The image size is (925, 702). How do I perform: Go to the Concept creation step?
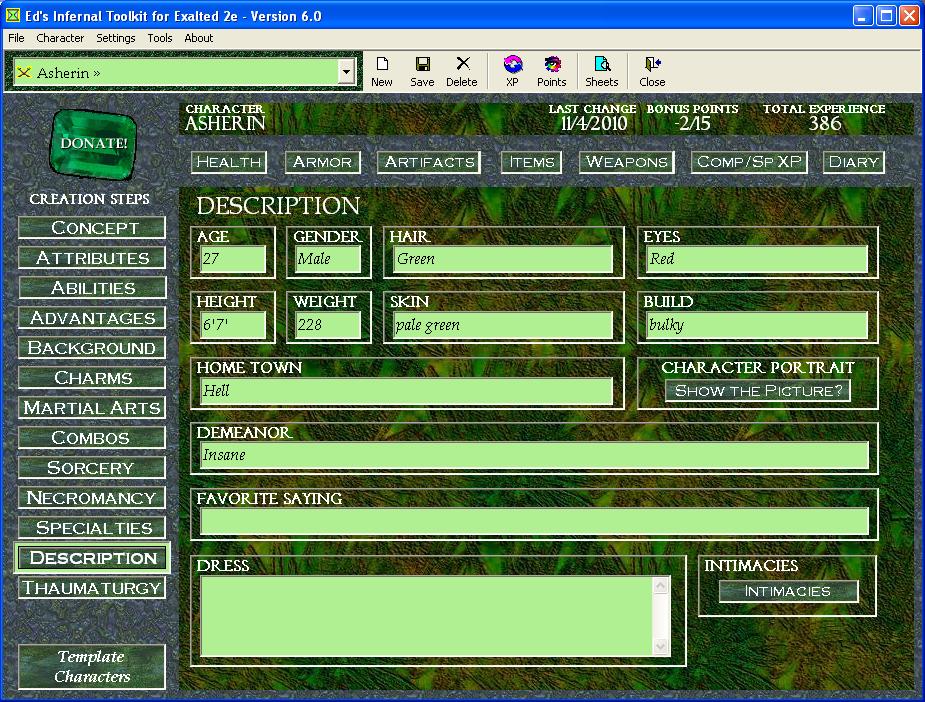click(92, 228)
